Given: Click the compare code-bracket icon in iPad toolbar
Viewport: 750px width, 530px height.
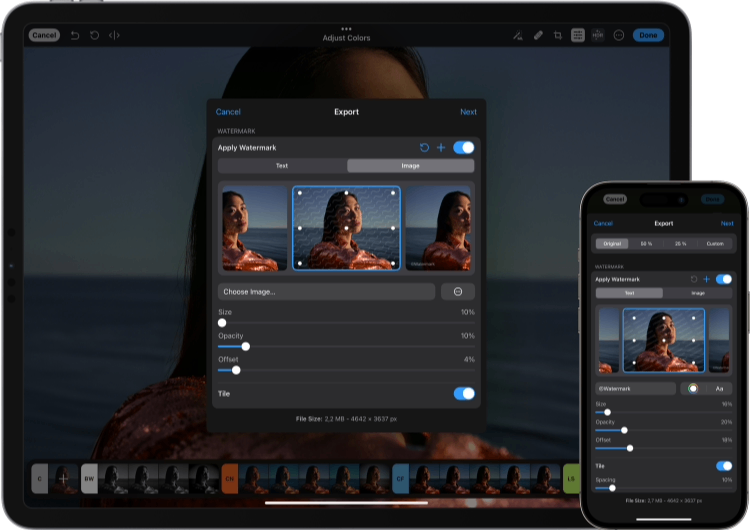Looking at the screenshot, I should tap(114, 35).
